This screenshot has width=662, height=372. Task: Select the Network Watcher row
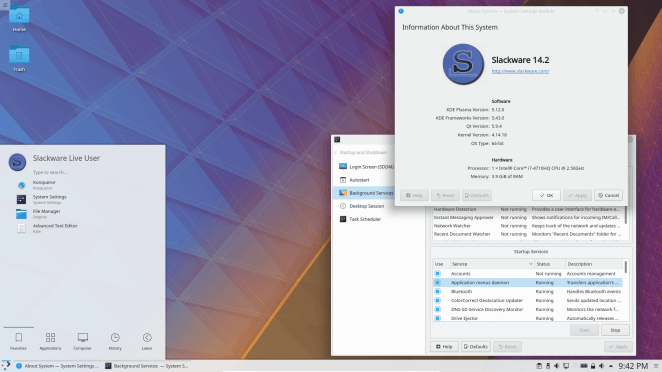coord(527,226)
